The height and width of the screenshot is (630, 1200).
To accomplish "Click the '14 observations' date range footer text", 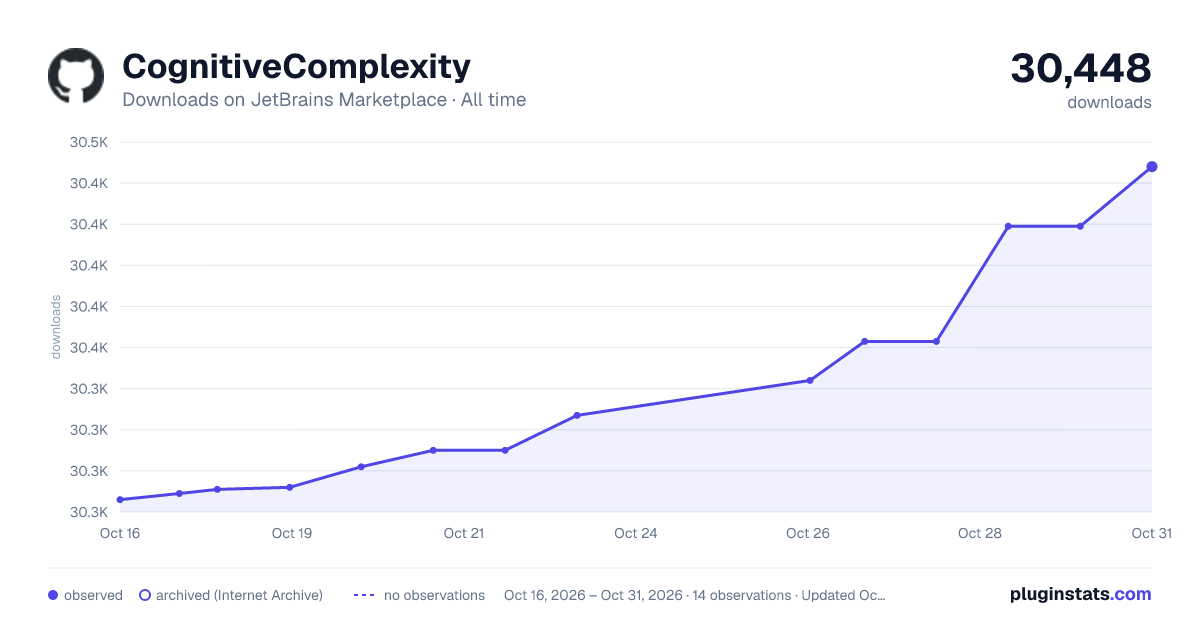I will pos(695,595).
